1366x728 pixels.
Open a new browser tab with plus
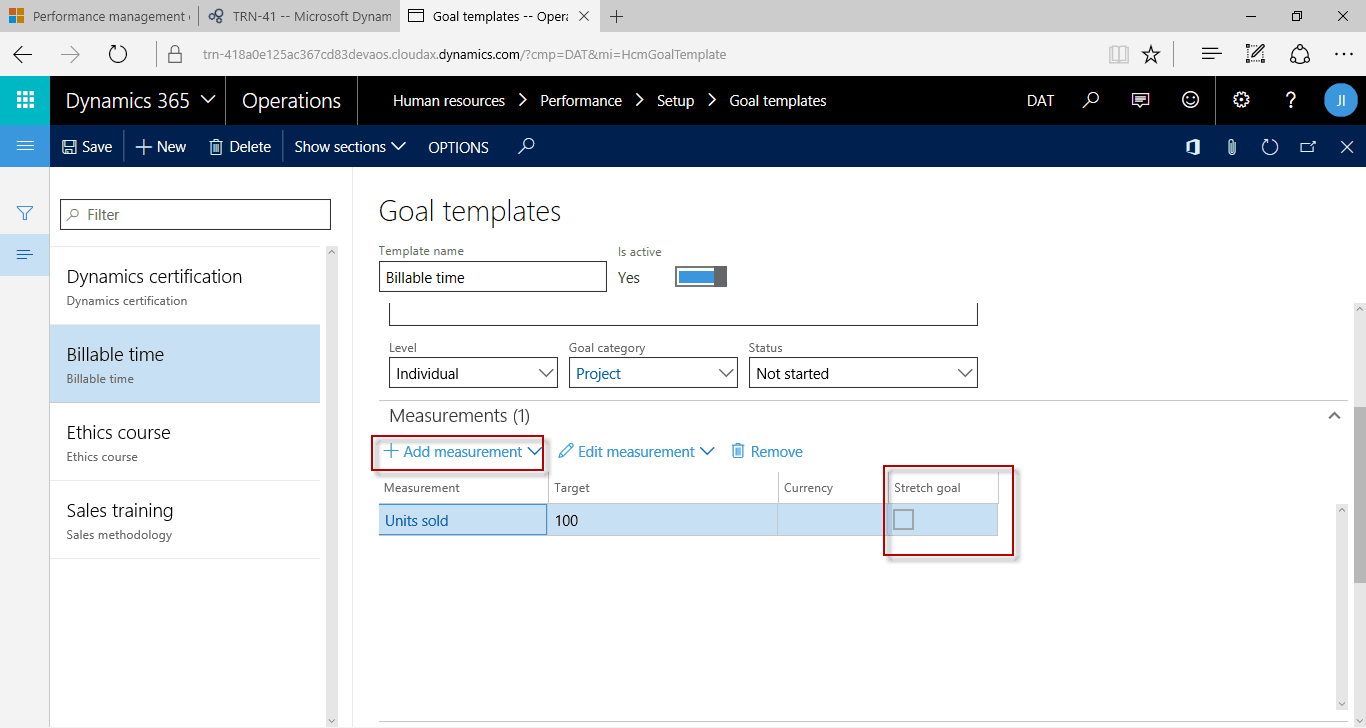(x=617, y=16)
